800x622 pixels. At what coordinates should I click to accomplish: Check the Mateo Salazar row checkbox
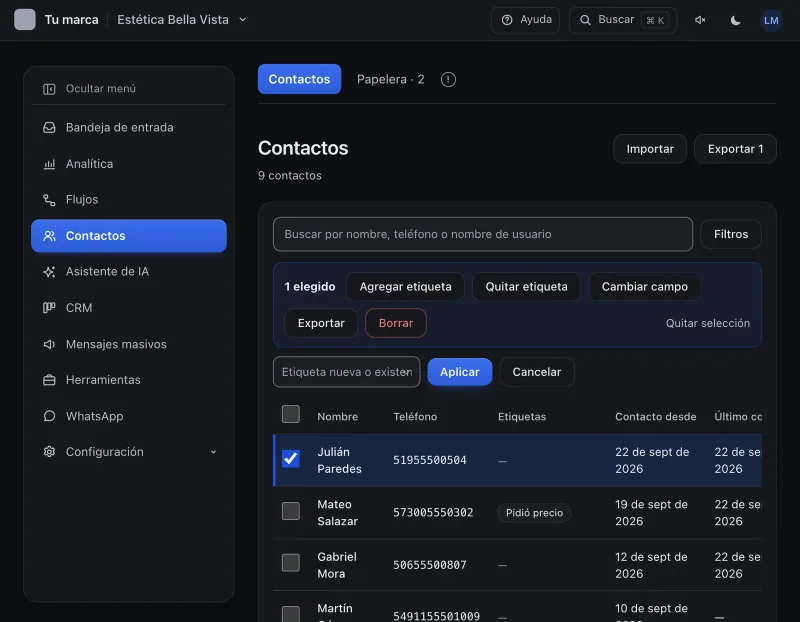(291, 511)
